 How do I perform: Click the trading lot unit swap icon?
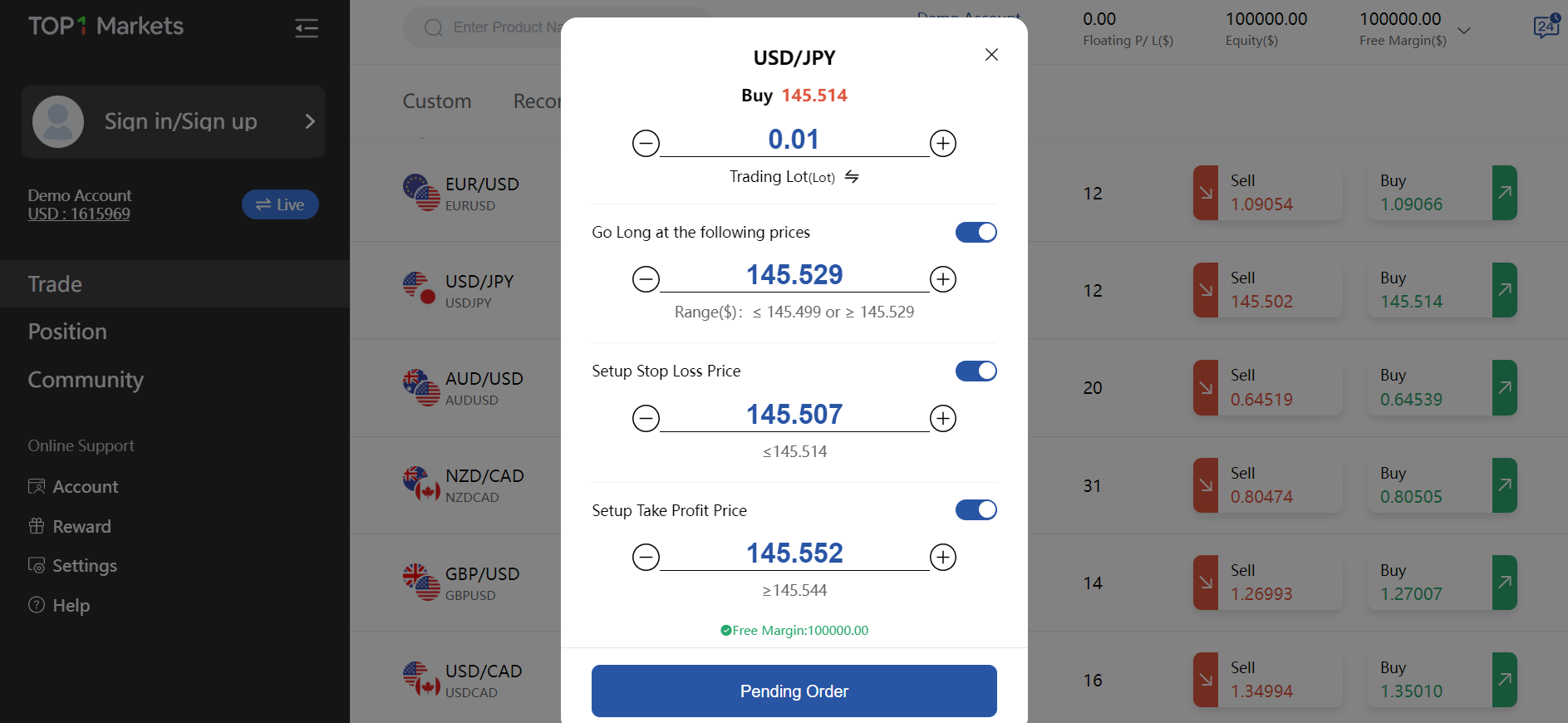852,177
